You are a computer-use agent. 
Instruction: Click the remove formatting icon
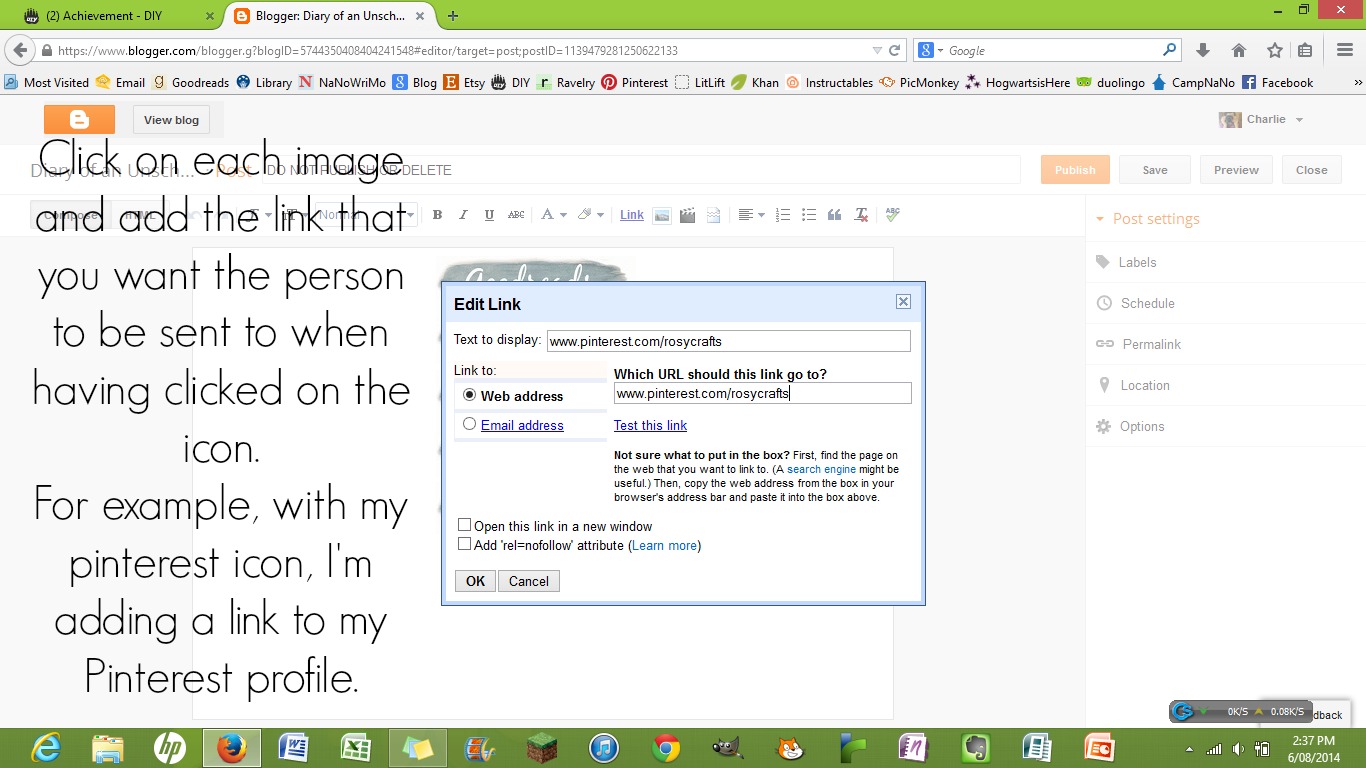(861, 215)
